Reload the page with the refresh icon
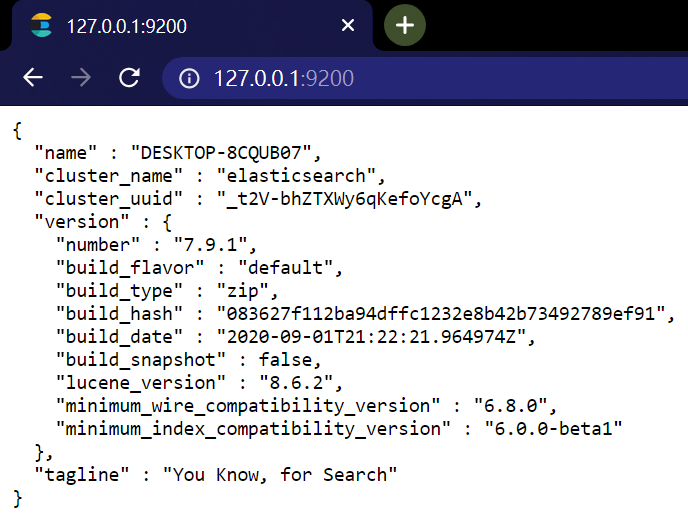 click(x=129, y=78)
